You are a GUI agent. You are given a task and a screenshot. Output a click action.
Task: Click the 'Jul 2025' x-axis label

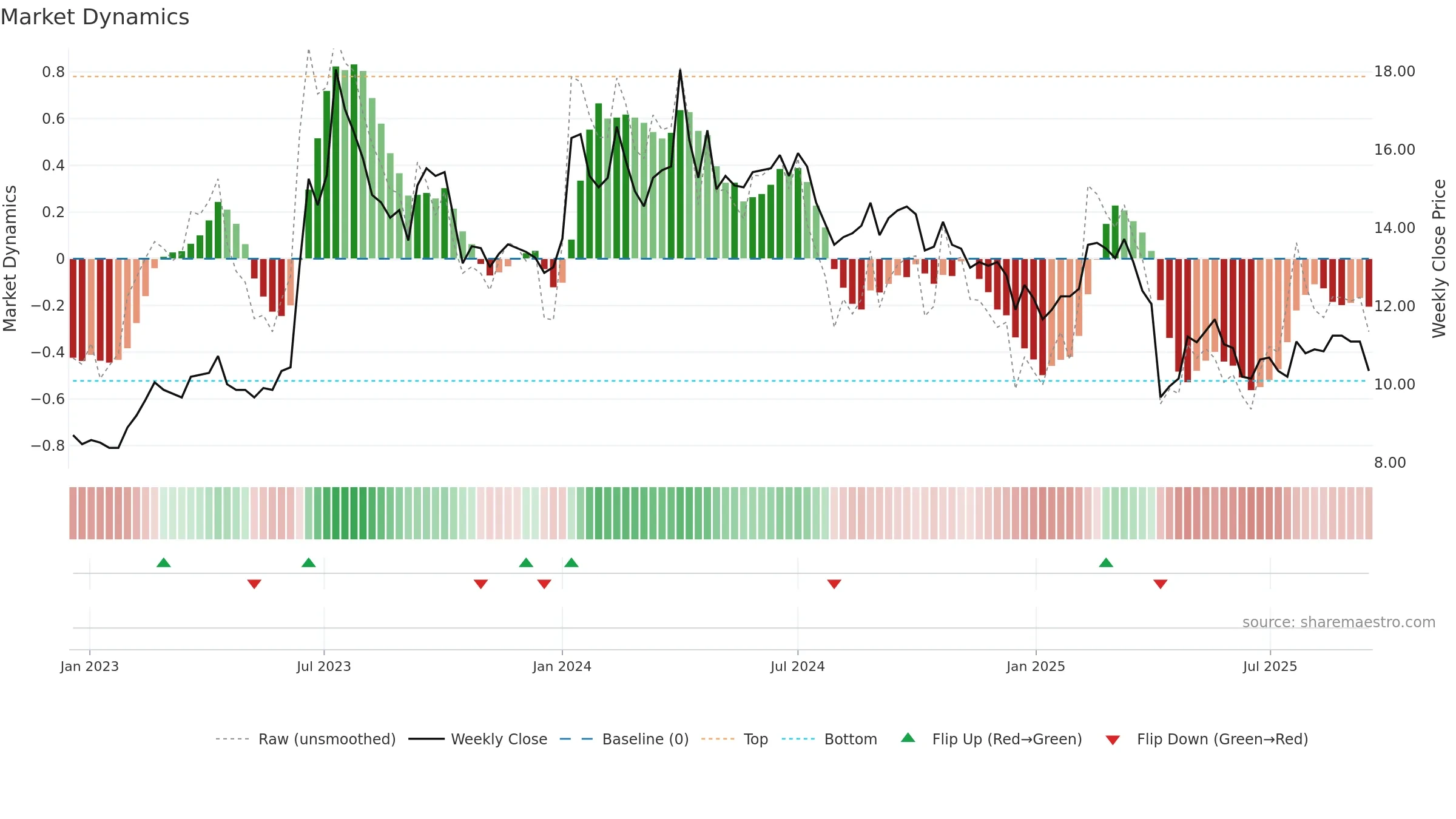tap(1270, 666)
